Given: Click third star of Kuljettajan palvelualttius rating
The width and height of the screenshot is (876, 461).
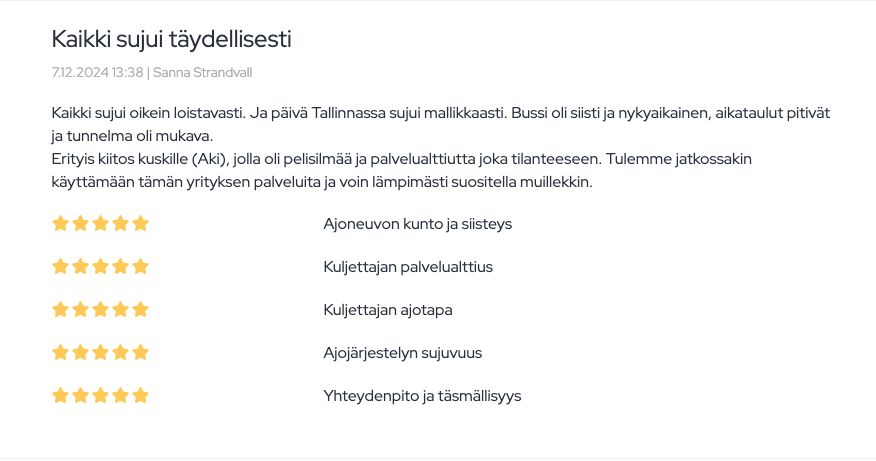Looking at the screenshot, I should [x=100, y=266].
